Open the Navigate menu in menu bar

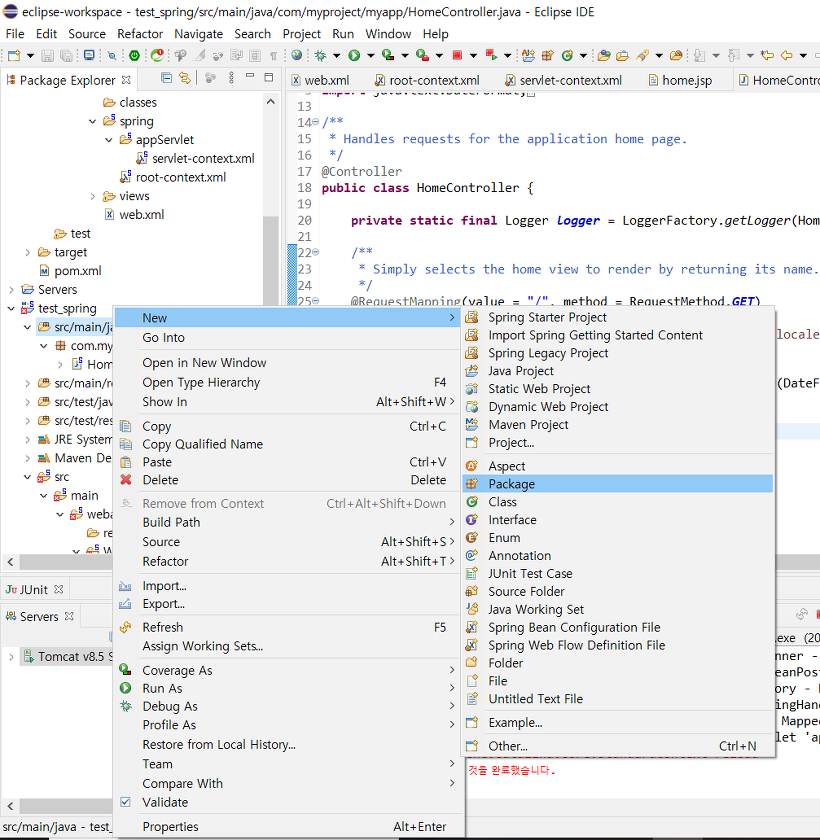pyautogui.click(x=198, y=34)
